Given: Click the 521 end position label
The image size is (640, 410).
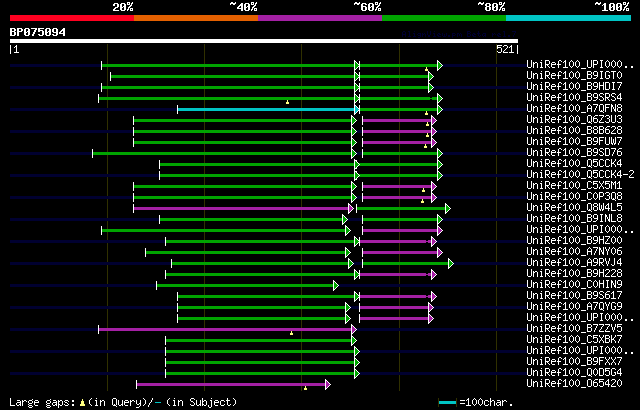Looking at the screenshot, I should coord(505,49).
